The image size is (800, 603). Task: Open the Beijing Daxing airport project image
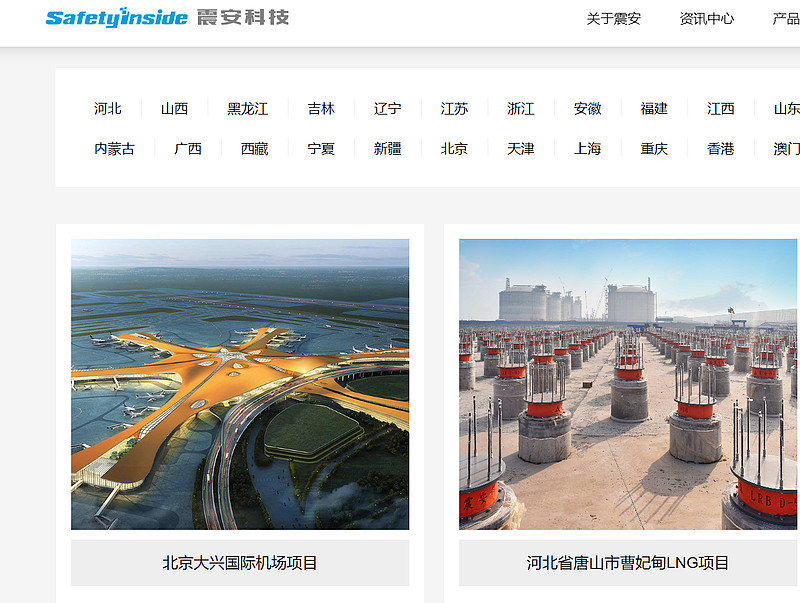tap(240, 384)
